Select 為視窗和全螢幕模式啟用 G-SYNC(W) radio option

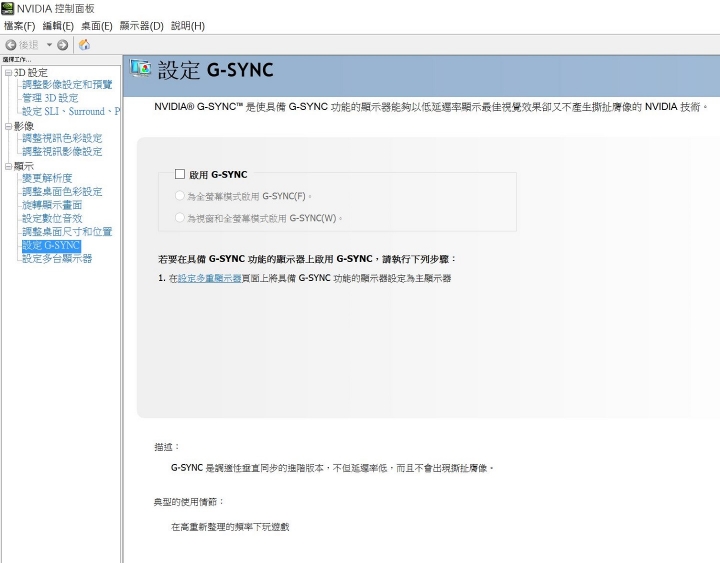180,217
